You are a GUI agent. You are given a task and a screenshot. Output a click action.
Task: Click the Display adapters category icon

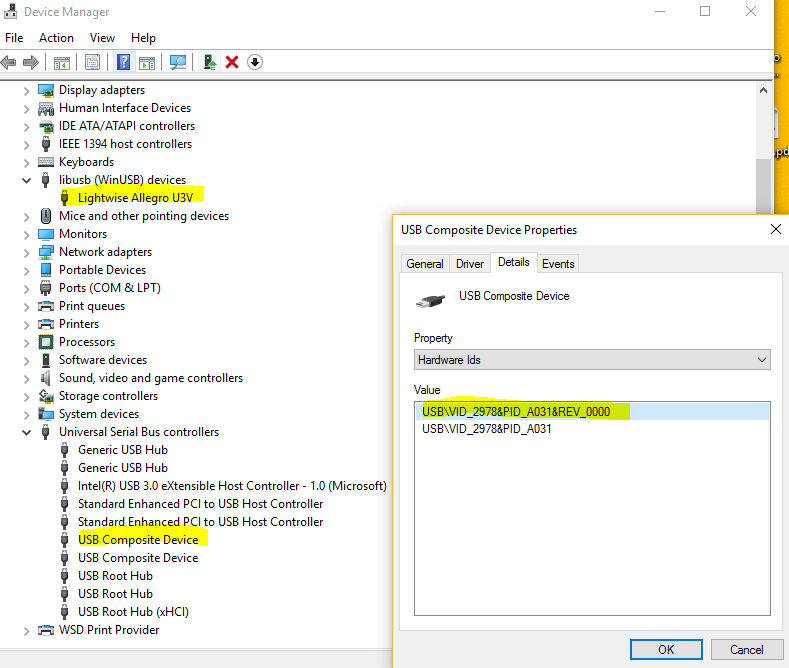click(x=46, y=91)
